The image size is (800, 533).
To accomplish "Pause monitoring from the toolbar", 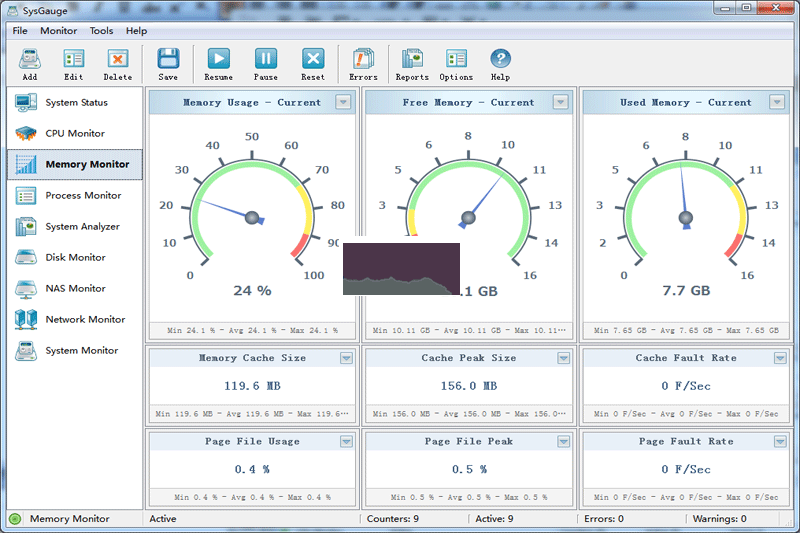I will coord(266,60).
